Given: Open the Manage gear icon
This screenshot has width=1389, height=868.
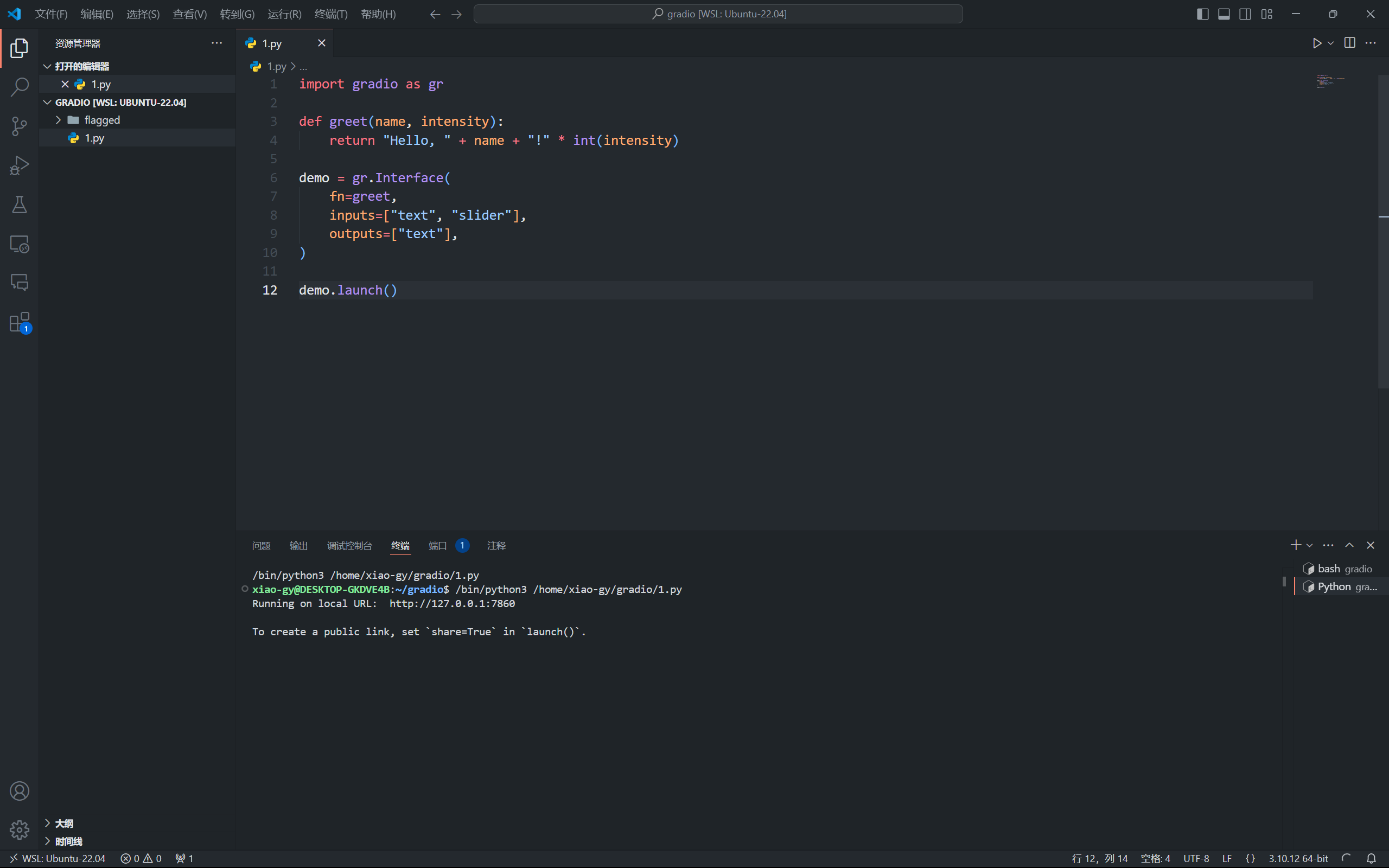Looking at the screenshot, I should click(x=19, y=829).
